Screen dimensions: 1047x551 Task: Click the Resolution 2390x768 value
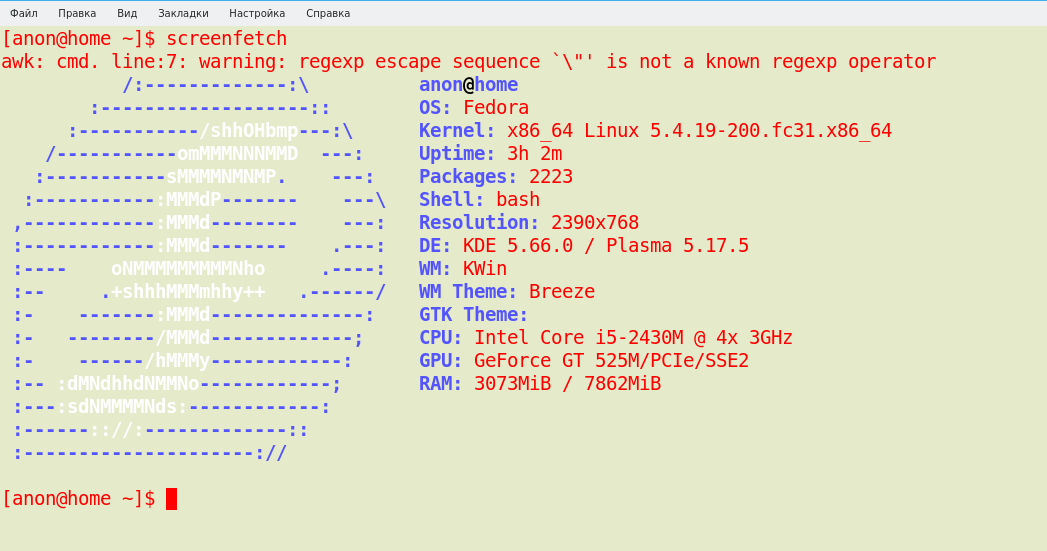click(595, 222)
